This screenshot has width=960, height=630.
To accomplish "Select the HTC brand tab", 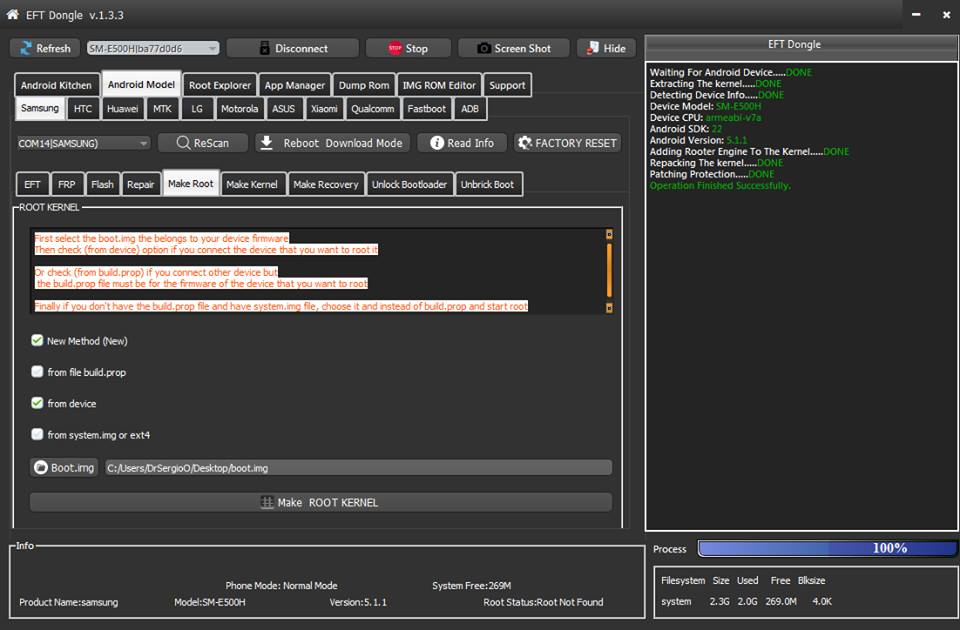I will (x=83, y=108).
